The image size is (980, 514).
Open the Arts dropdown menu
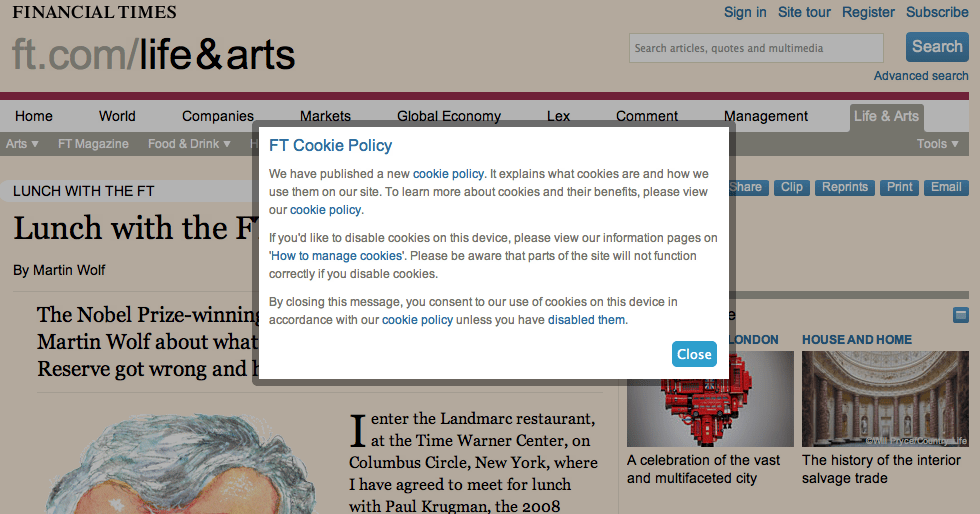22,144
